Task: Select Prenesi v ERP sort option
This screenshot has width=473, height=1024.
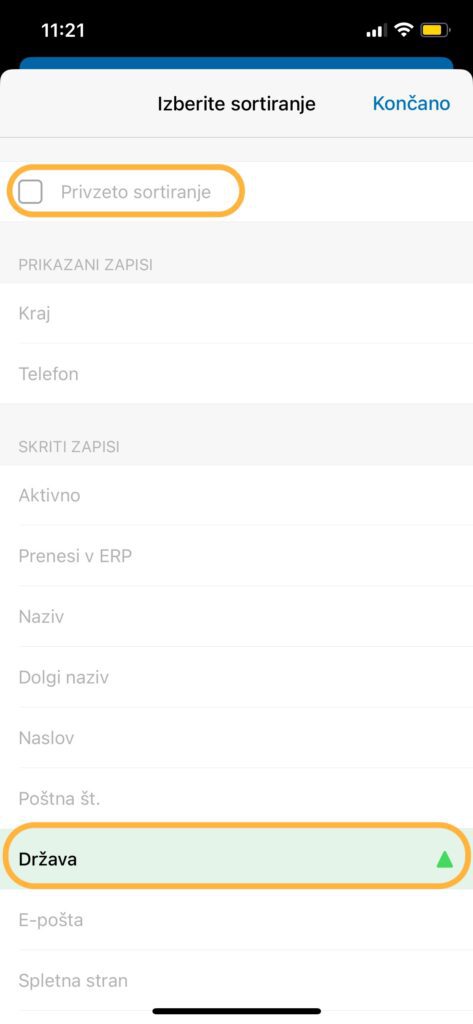Action: coord(236,556)
